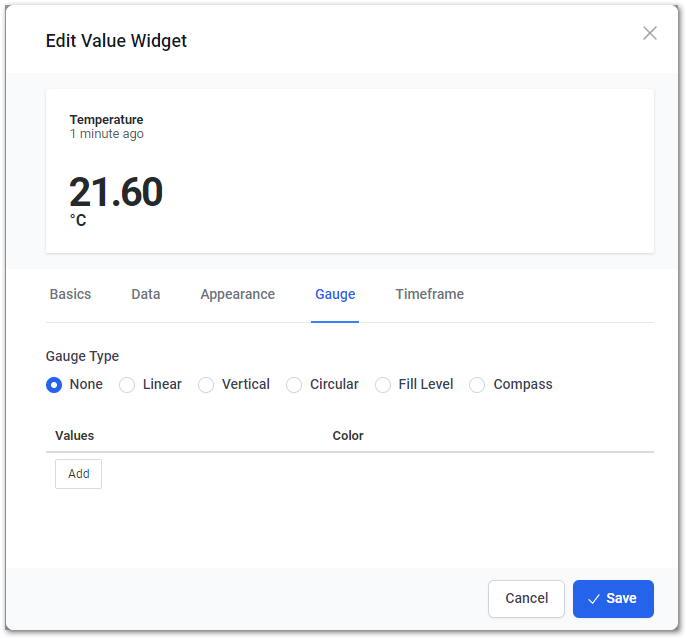Save the widget changes

click(613, 599)
